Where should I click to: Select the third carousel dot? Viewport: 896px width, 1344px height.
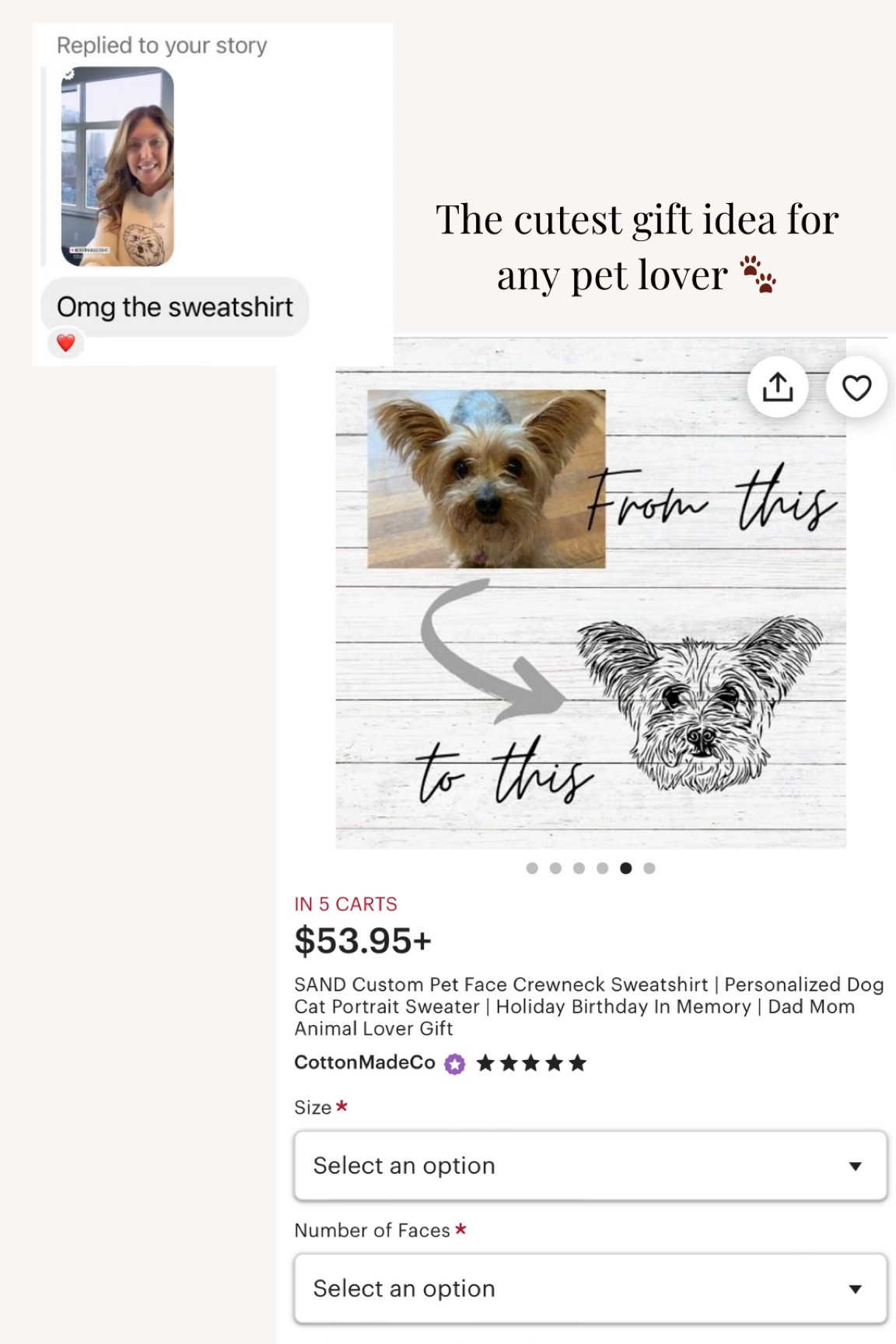(x=579, y=868)
